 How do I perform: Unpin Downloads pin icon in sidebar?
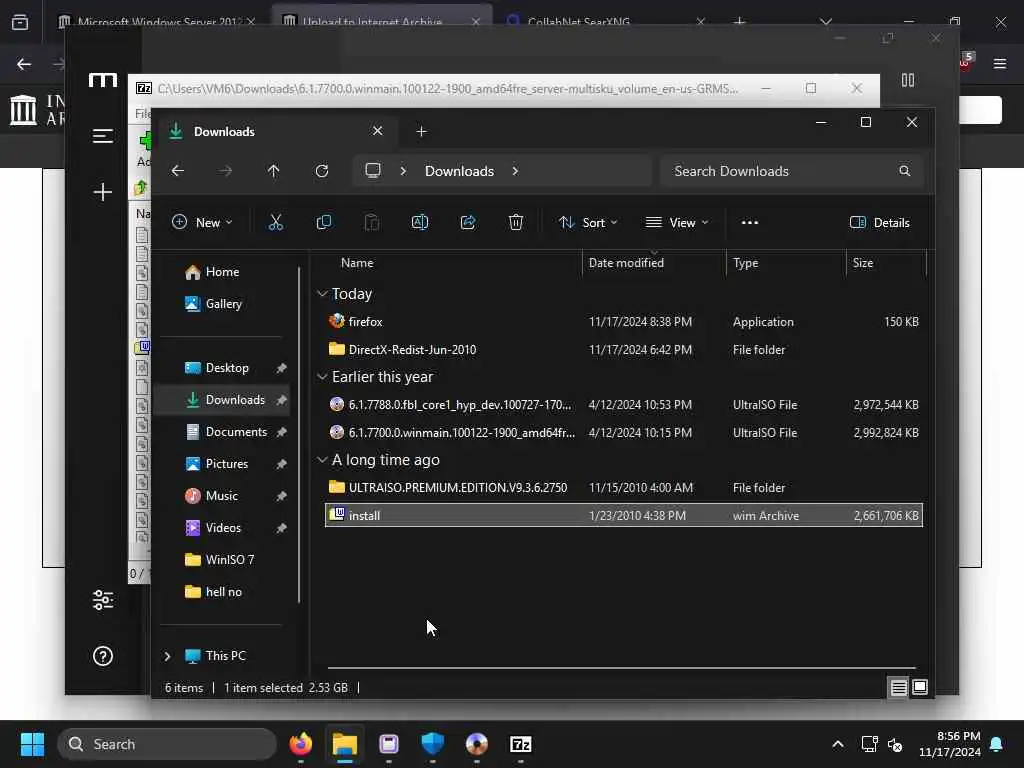click(281, 400)
